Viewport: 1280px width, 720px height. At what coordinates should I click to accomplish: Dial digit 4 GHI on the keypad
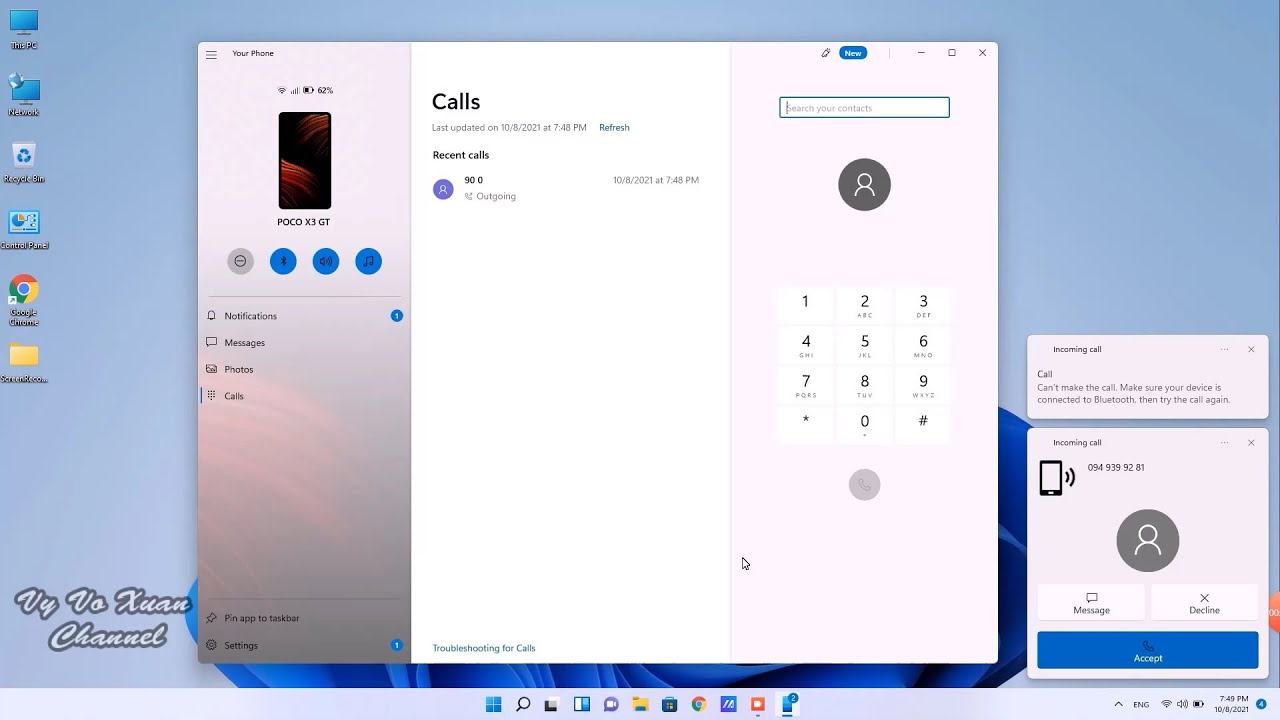(x=805, y=345)
